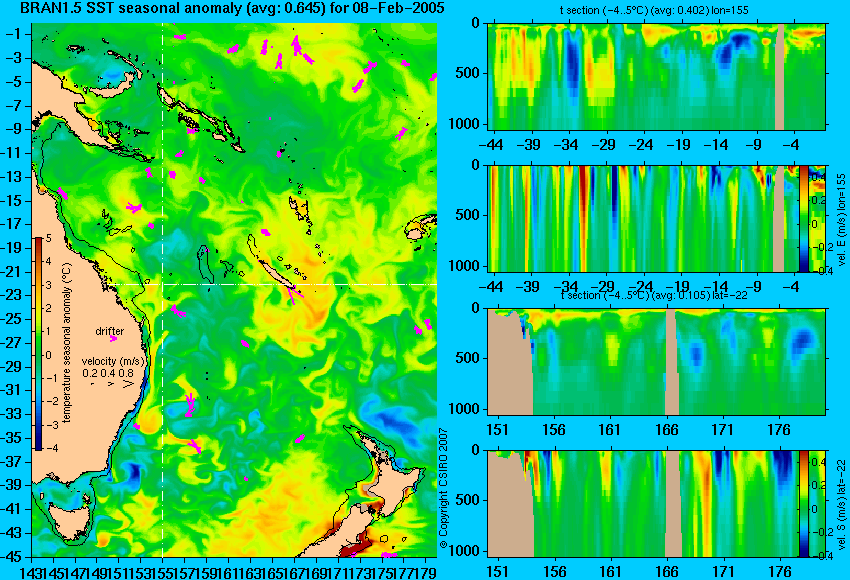850x580 pixels.
Task: Click the vel. S colorbar beside the lat=-22 section
Action: tap(804, 504)
